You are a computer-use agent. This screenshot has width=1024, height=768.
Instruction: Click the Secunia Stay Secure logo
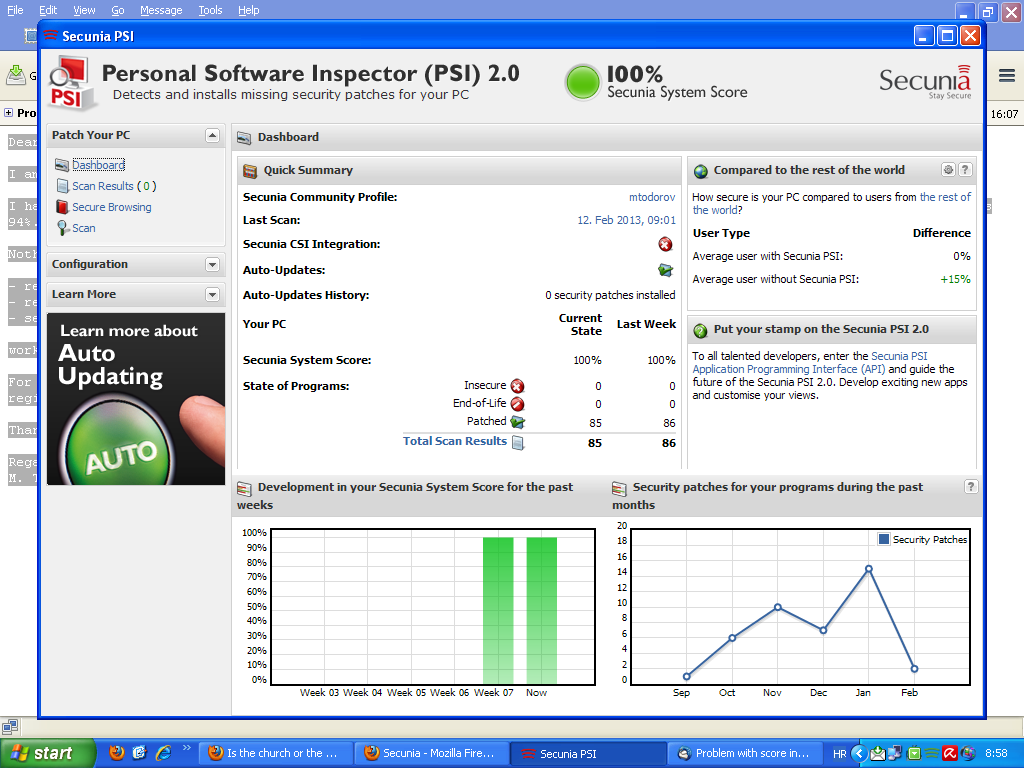925,82
